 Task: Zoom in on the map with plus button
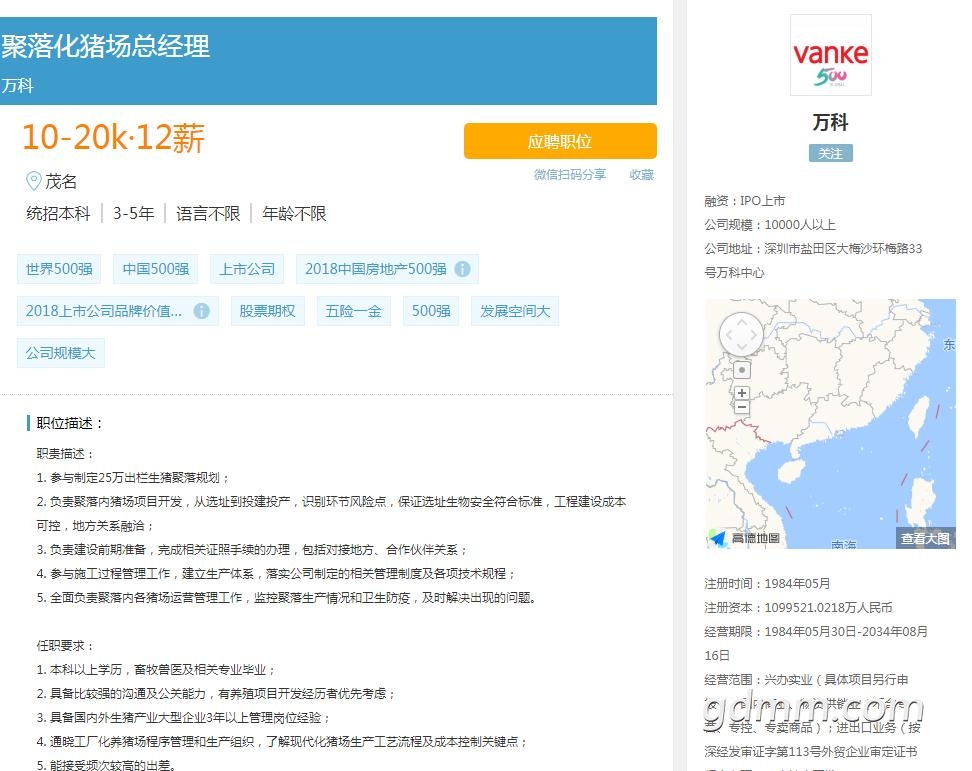point(742,393)
